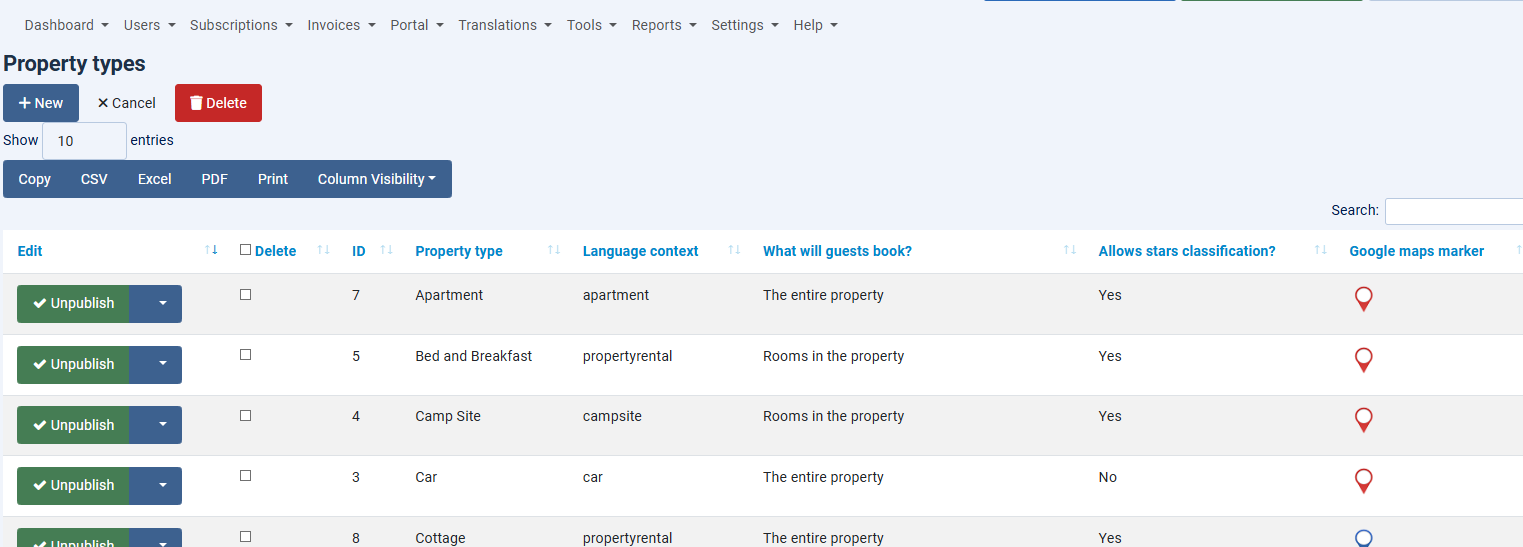Image resolution: width=1523 pixels, height=547 pixels.
Task: Click the Car row map marker icon
Action: pos(1363,481)
